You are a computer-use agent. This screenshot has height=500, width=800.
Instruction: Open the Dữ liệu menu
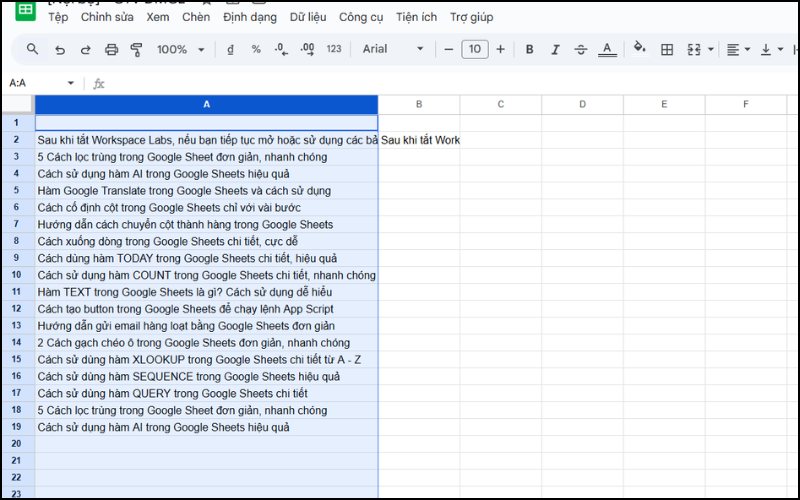(309, 17)
